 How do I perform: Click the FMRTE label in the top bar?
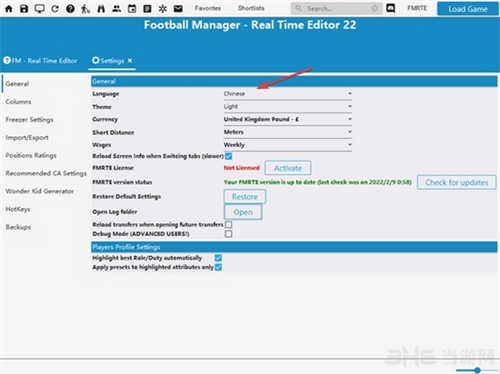point(417,8)
